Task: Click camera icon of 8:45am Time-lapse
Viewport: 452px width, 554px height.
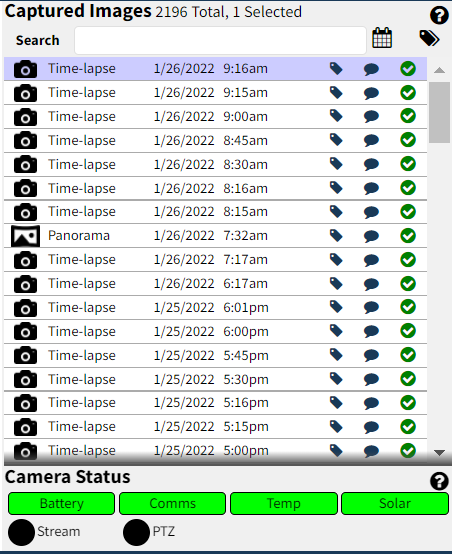Action: [x=25, y=141]
